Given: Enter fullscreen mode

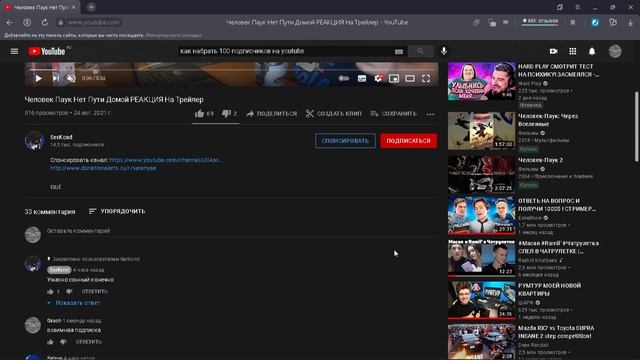Looking at the screenshot, I should tap(426, 78).
